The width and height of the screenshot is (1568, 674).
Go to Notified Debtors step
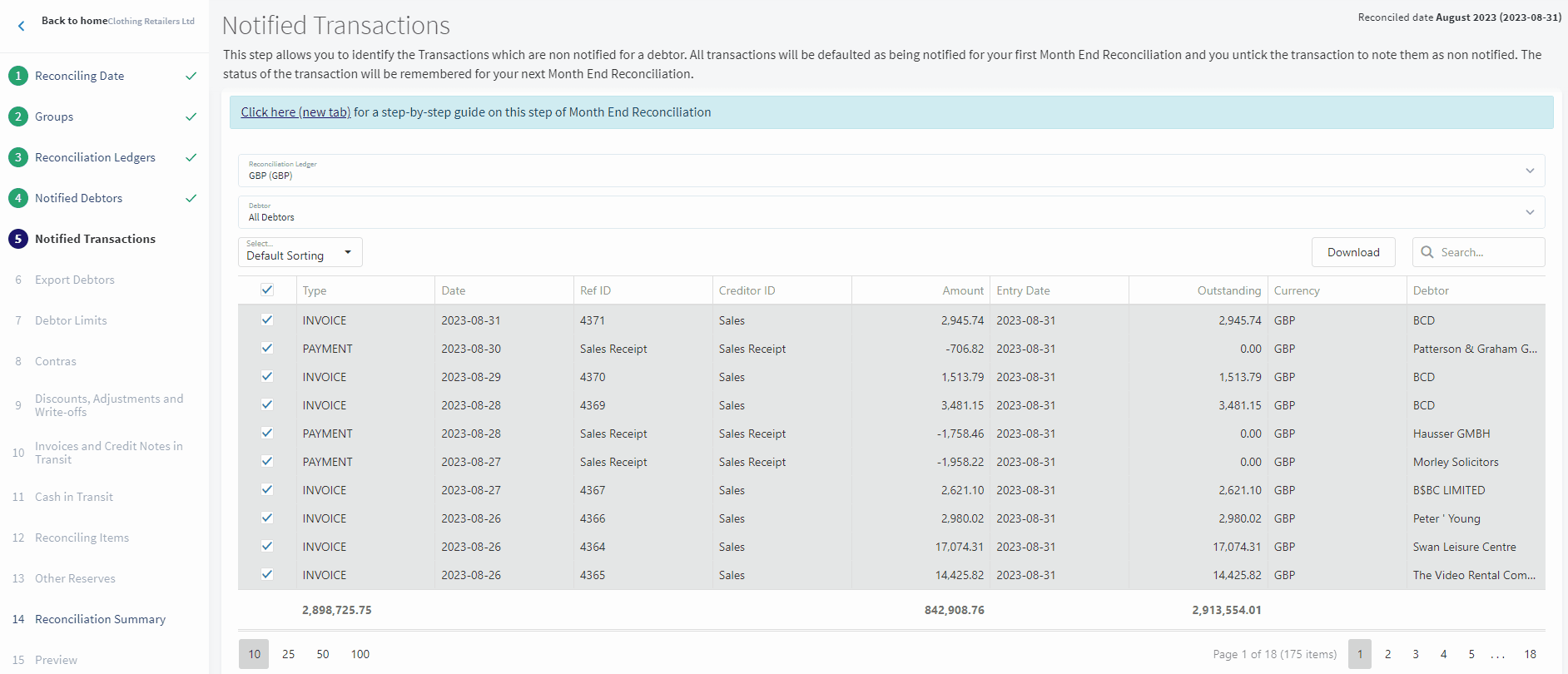[x=78, y=198]
